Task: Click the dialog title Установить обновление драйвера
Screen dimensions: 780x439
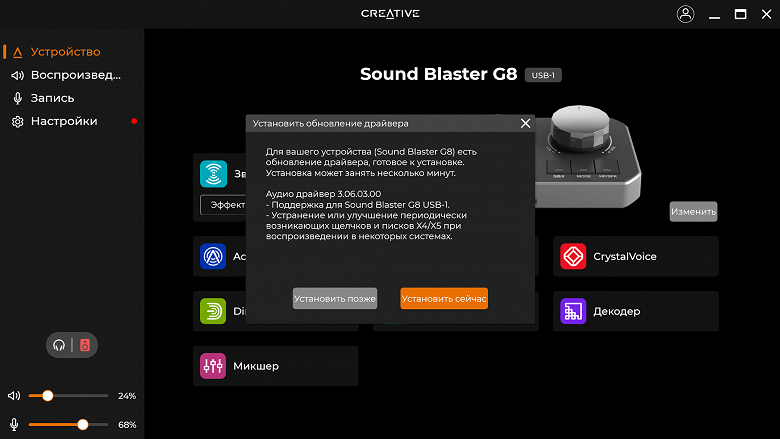Action: 330,123
